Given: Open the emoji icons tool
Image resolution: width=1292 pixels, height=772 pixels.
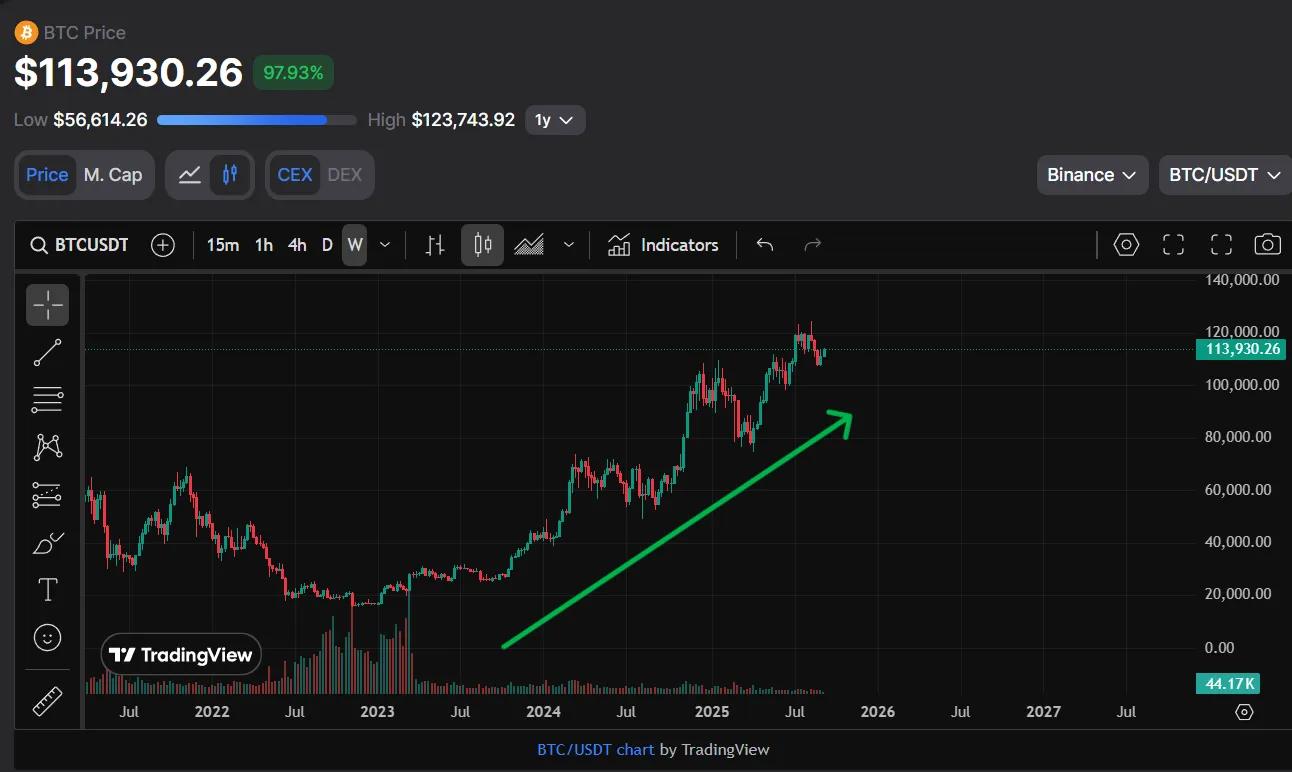Looking at the screenshot, I should point(47,637).
